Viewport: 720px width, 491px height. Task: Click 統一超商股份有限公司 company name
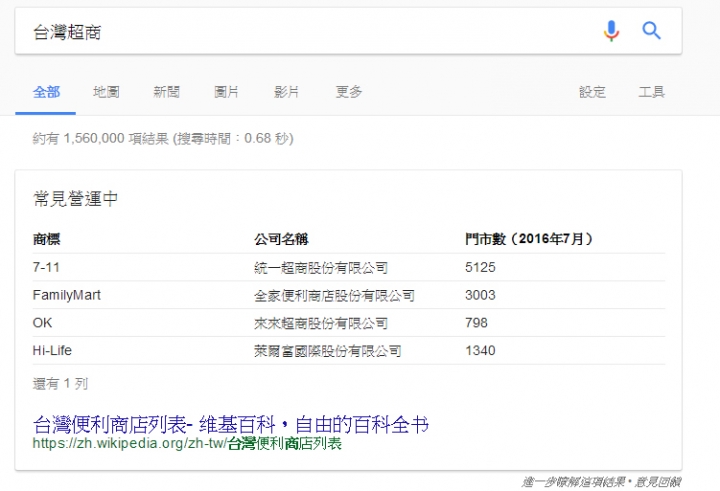[321, 268]
